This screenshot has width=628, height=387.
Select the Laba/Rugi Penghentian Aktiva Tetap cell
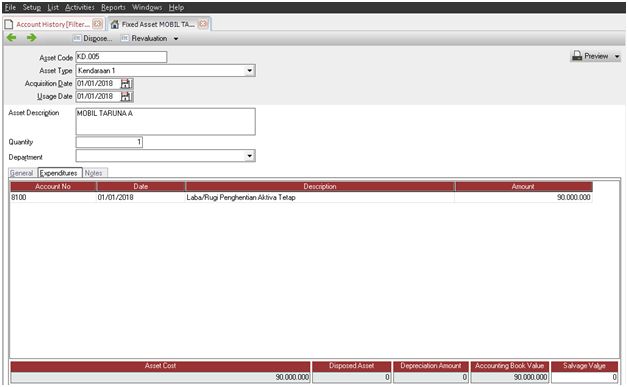click(320, 197)
